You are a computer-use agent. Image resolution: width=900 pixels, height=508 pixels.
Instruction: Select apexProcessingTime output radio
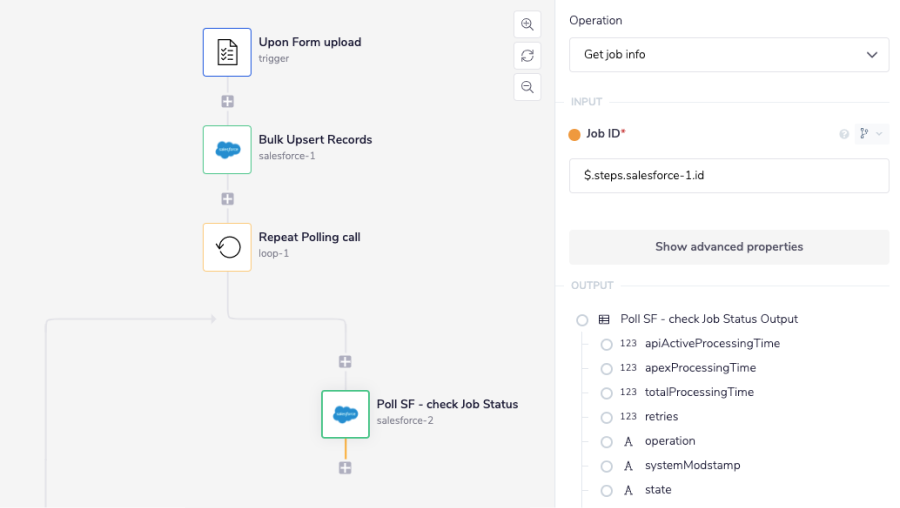point(607,369)
